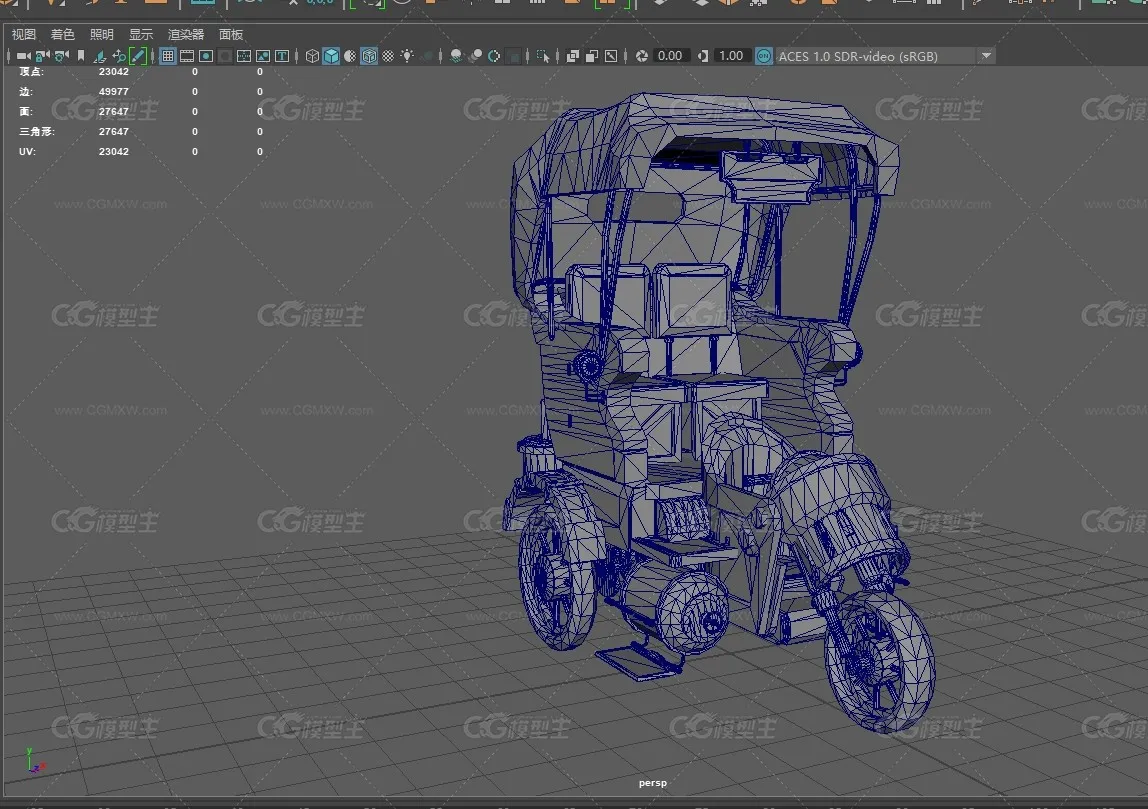This screenshot has width=1148, height=809.
Task: Edit the Gamma value 1.00
Action: click(731, 56)
